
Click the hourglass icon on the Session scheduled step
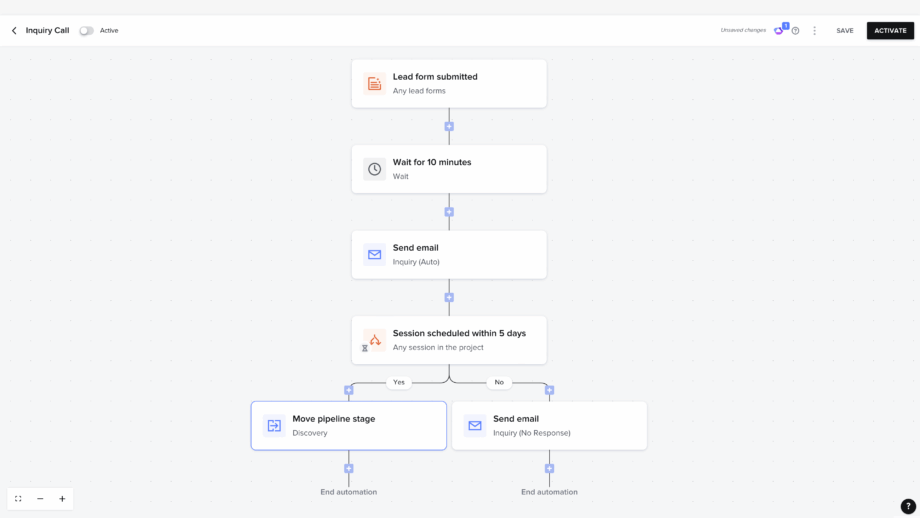coord(364,348)
